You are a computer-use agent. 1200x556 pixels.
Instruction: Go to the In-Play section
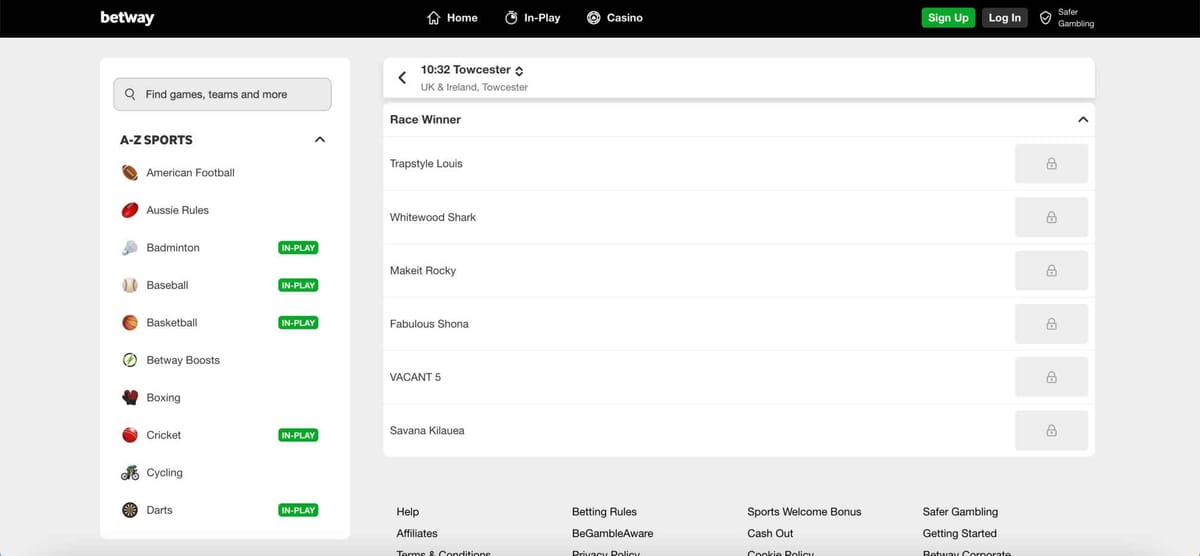(x=532, y=18)
